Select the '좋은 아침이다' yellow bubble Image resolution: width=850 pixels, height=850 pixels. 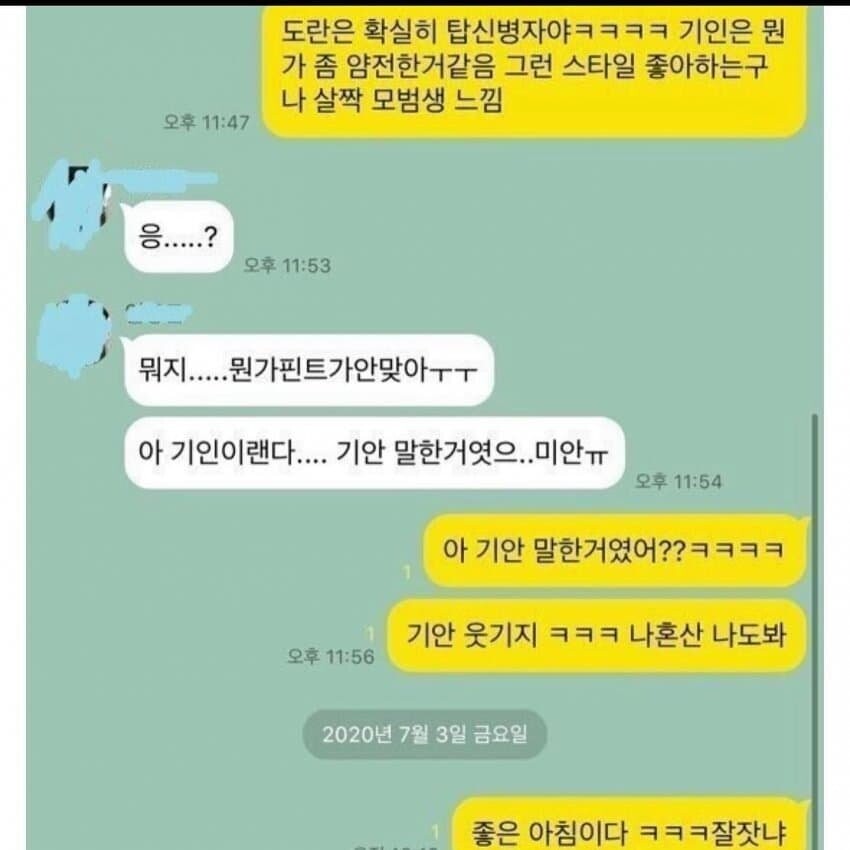point(630,825)
